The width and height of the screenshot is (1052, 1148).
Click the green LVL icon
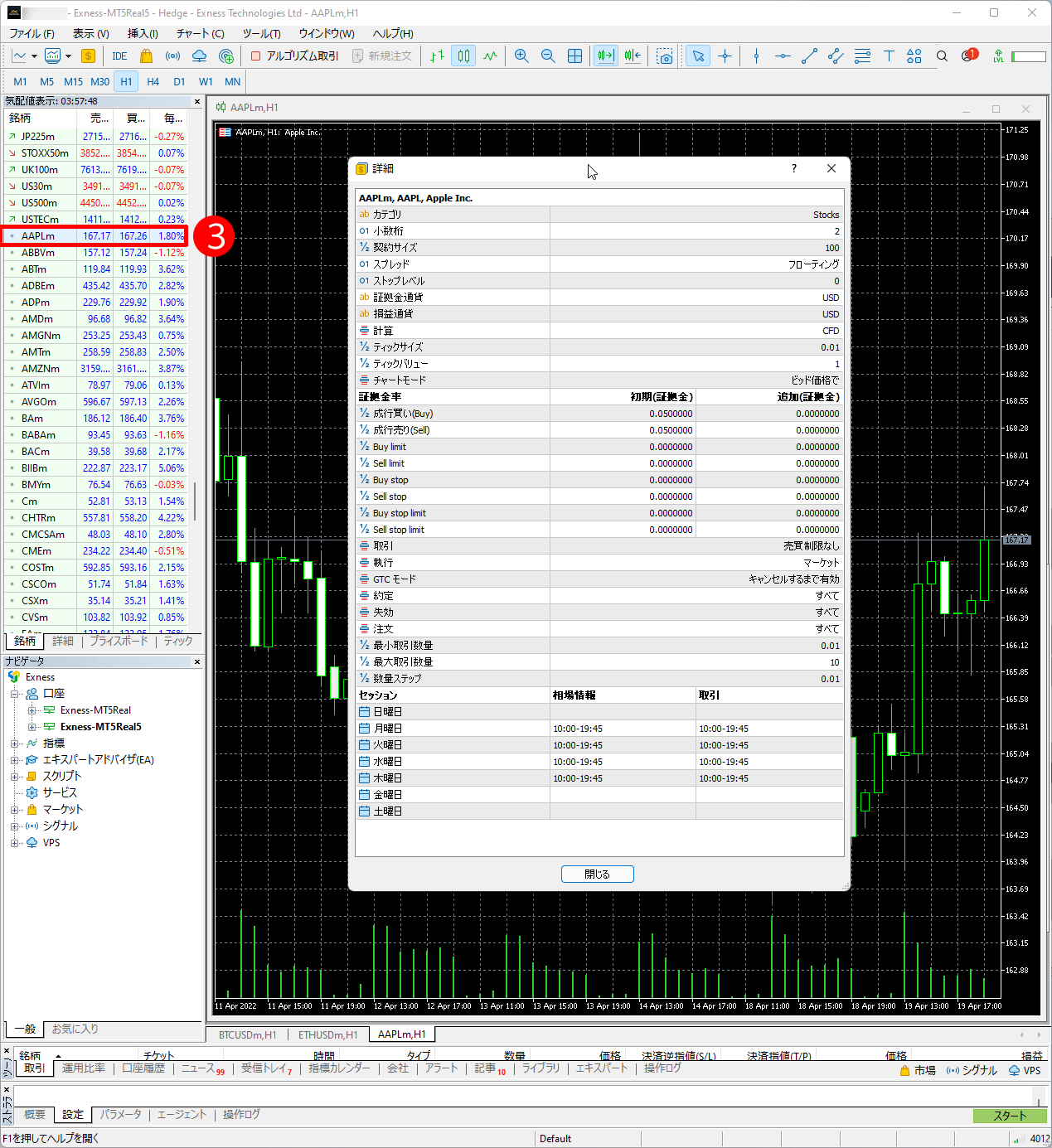998,56
